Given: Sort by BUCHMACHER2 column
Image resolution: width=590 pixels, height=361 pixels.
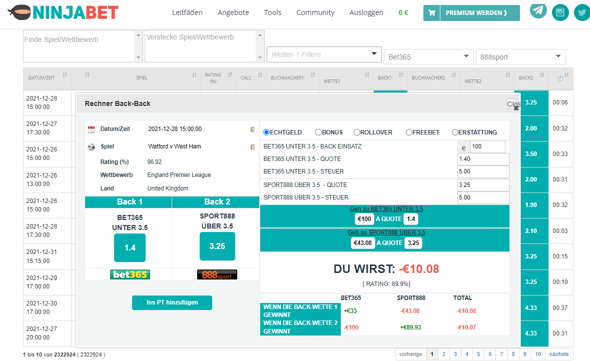Looking at the screenshot, I should tap(454, 75).
